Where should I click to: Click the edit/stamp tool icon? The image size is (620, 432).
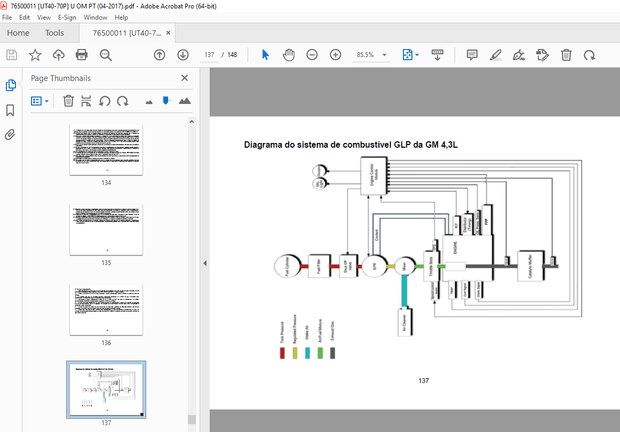click(542, 55)
